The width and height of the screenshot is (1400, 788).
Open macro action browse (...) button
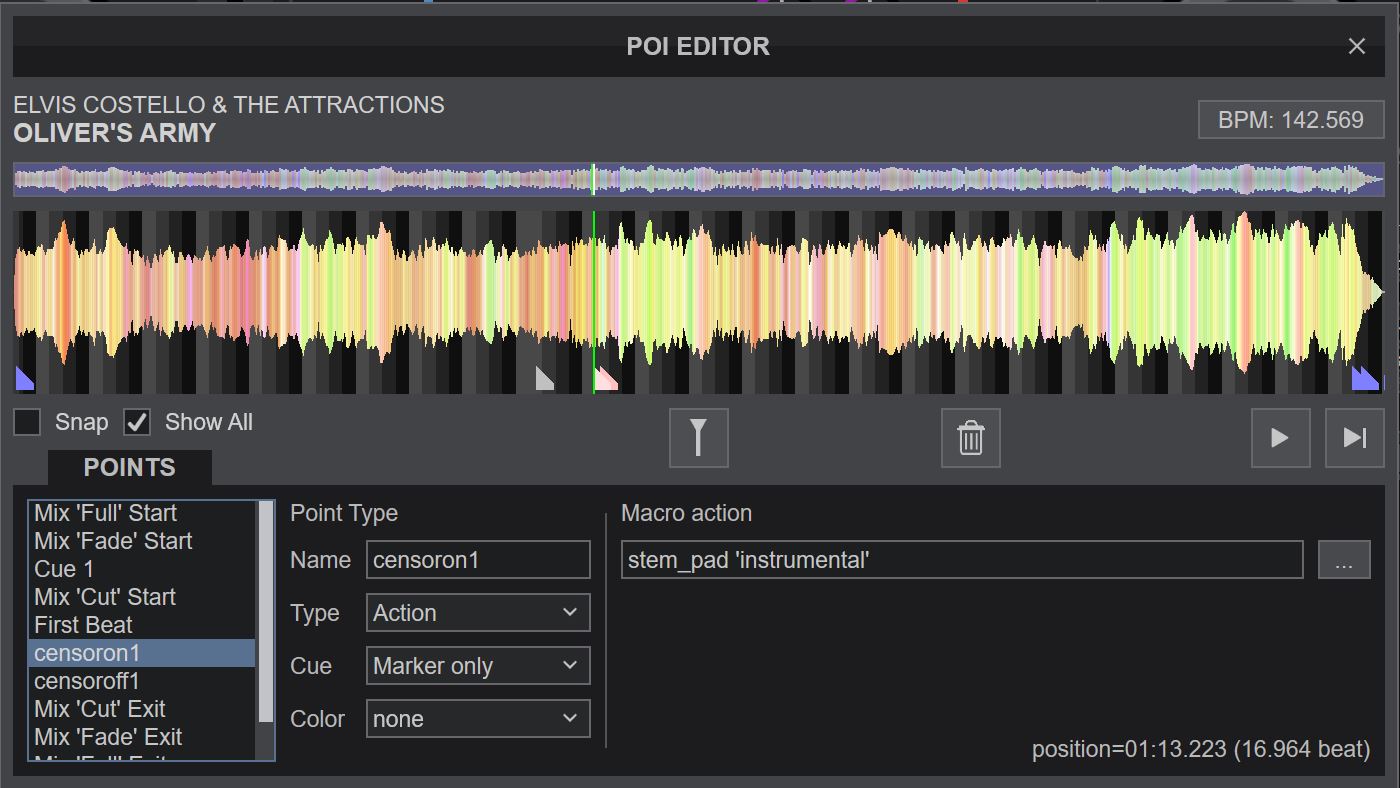point(1344,560)
